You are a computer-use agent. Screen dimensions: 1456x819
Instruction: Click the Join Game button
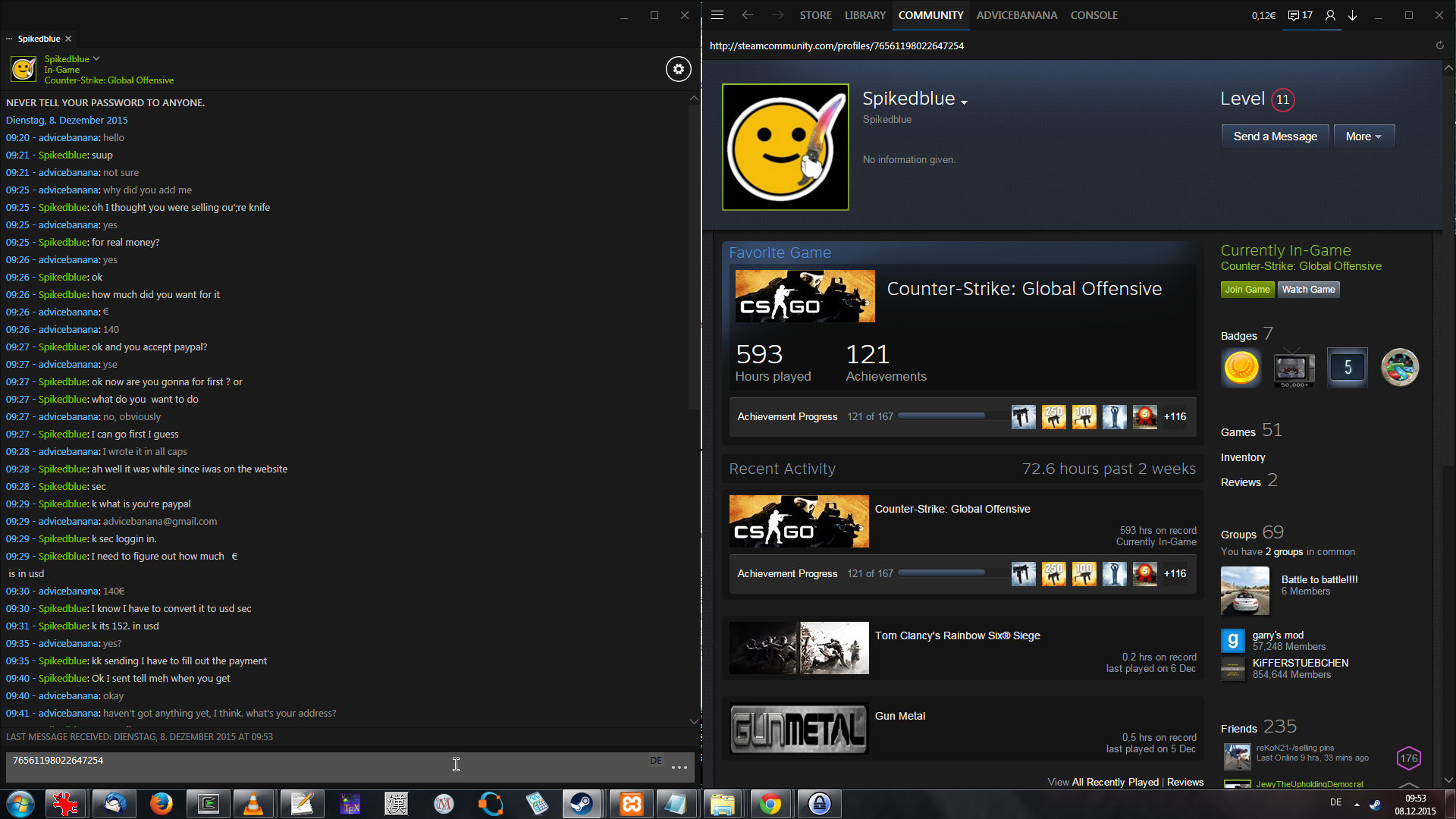[1247, 290]
